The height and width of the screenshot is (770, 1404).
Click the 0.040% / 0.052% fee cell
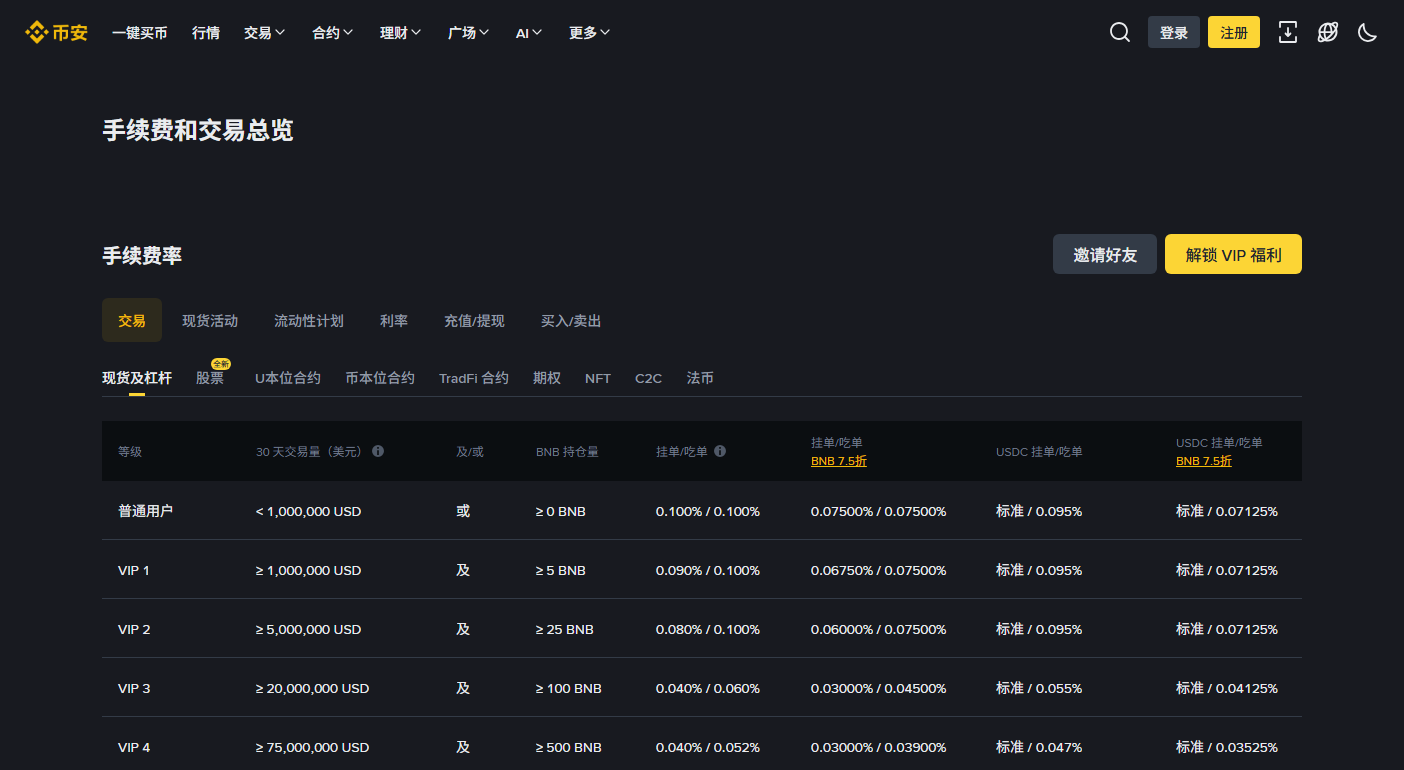pos(708,747)
